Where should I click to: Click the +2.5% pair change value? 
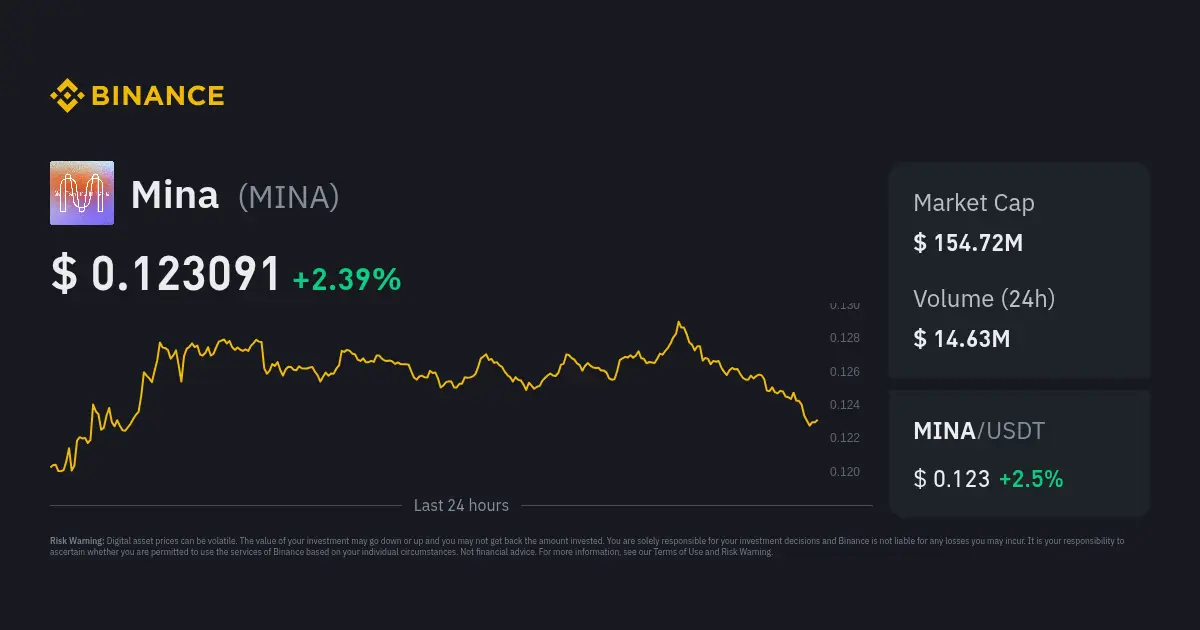pyautogui.click(x=1031, y=479)
